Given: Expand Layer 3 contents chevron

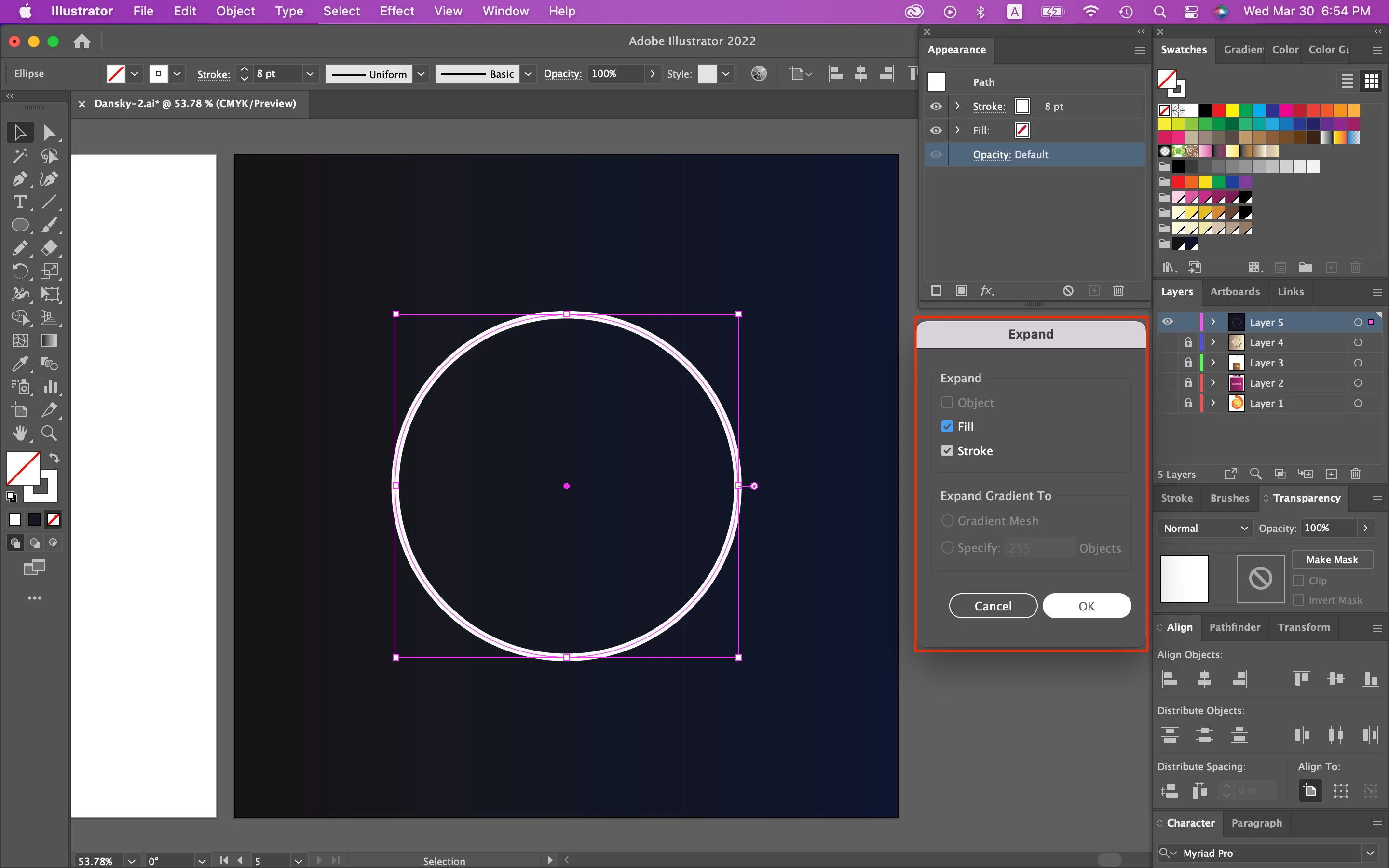Looking at the screenshot, I should [1213, 363].
